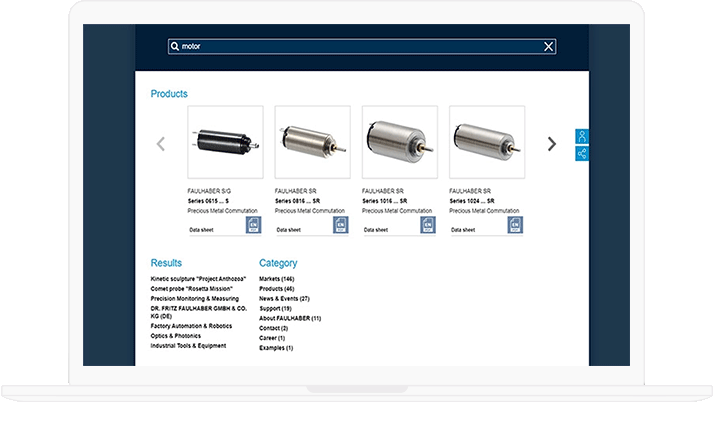Download PDF data sheet for Series 0615 S
715x430 pixels.
click(x=254, y=225)
